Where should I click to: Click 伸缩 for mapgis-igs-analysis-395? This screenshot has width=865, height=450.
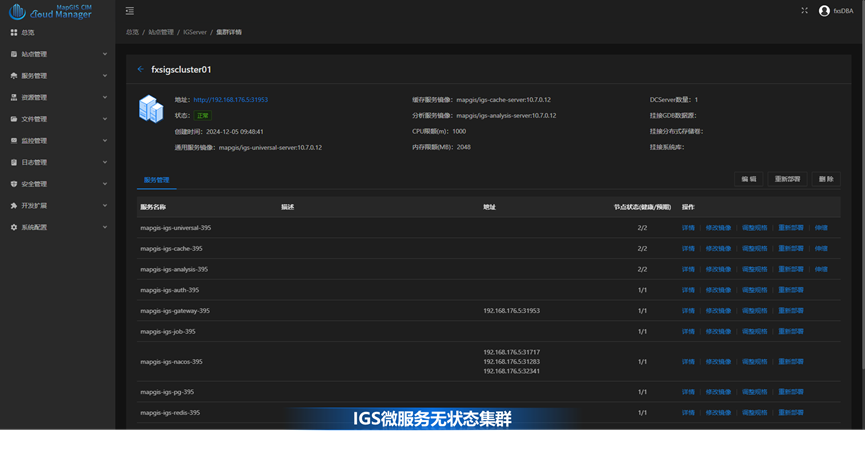click(x=821, y=269)
